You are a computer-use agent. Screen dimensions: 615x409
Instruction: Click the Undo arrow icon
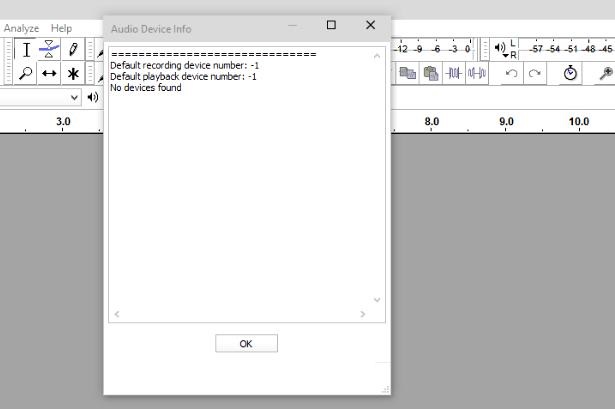point(511,73)
